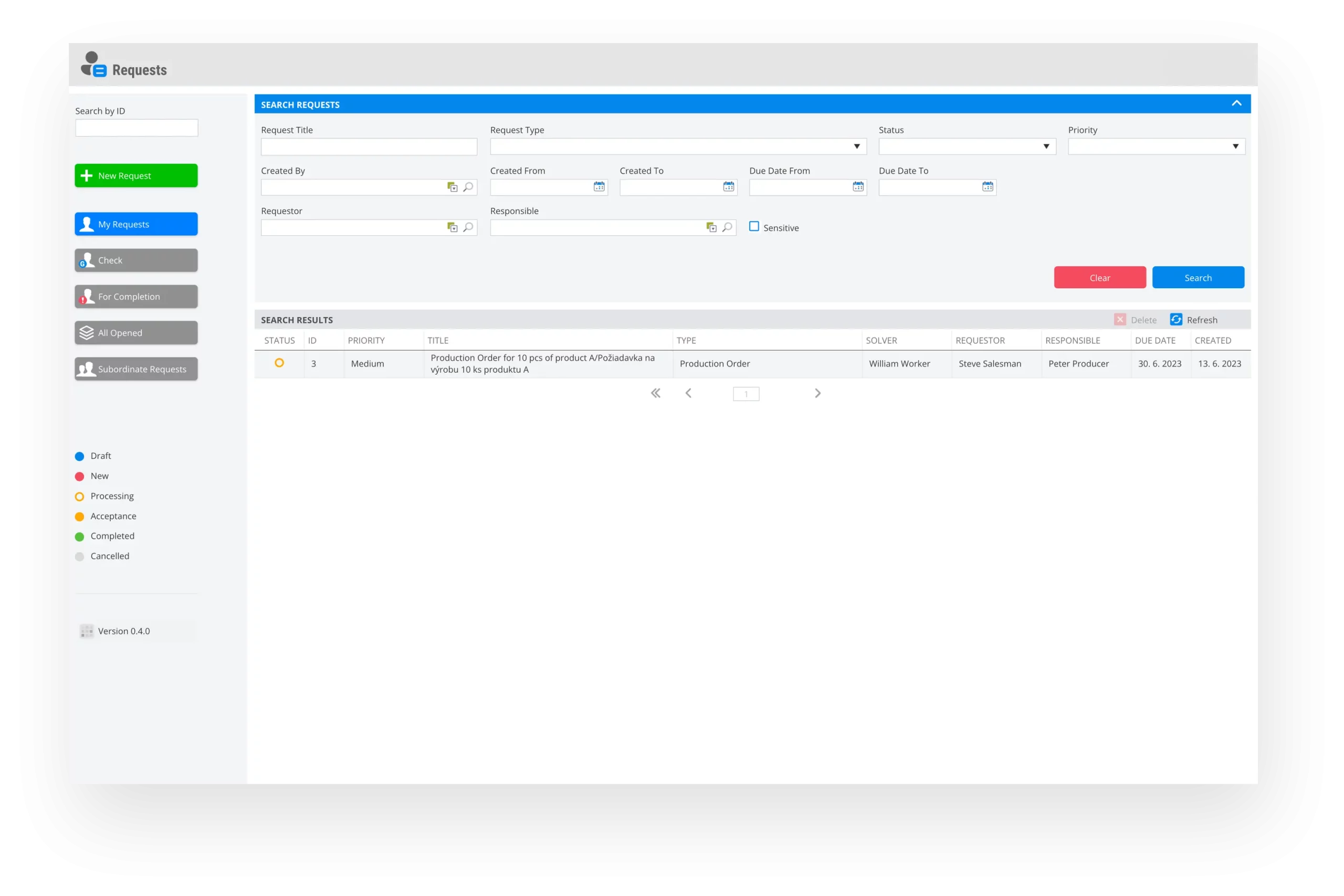This screenshot has height=896, width=1344.
Task: Click the Responsible magnifier search icon
Action: (727, 227)
